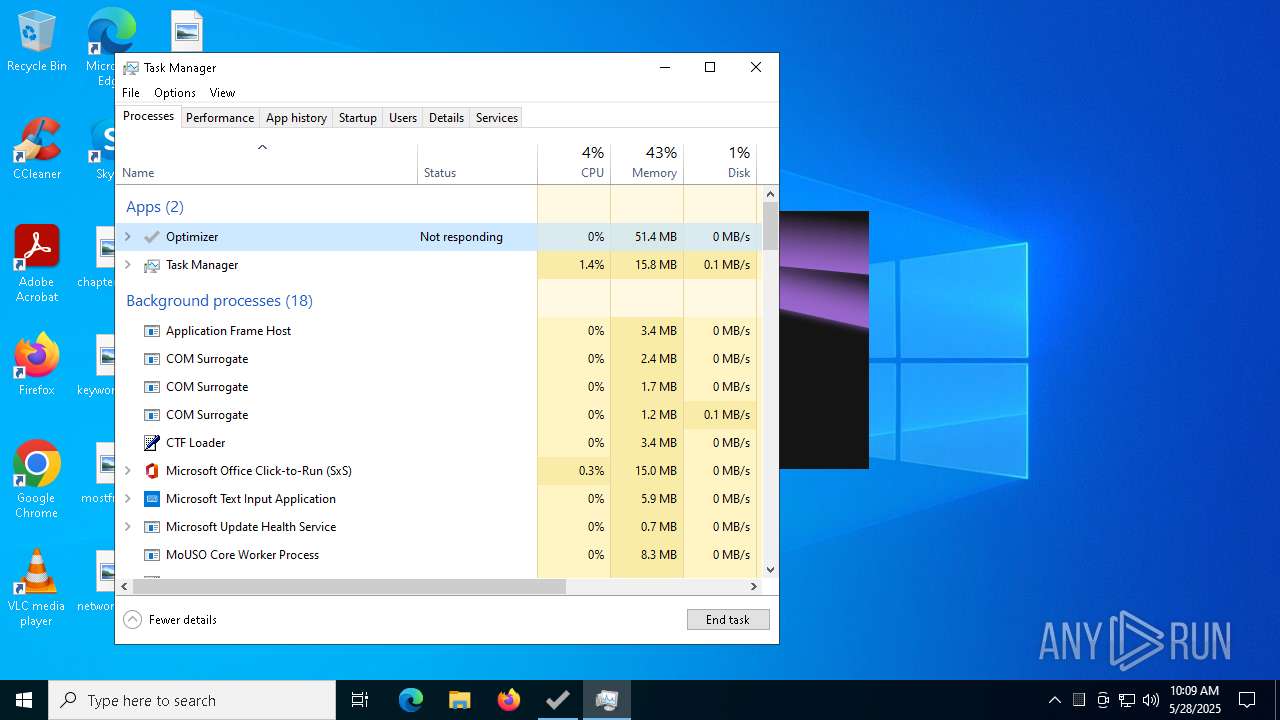Switch to Optimizer app in the taskbar
This screenshot has height=720, width=1280.
(x=557, y=700)
